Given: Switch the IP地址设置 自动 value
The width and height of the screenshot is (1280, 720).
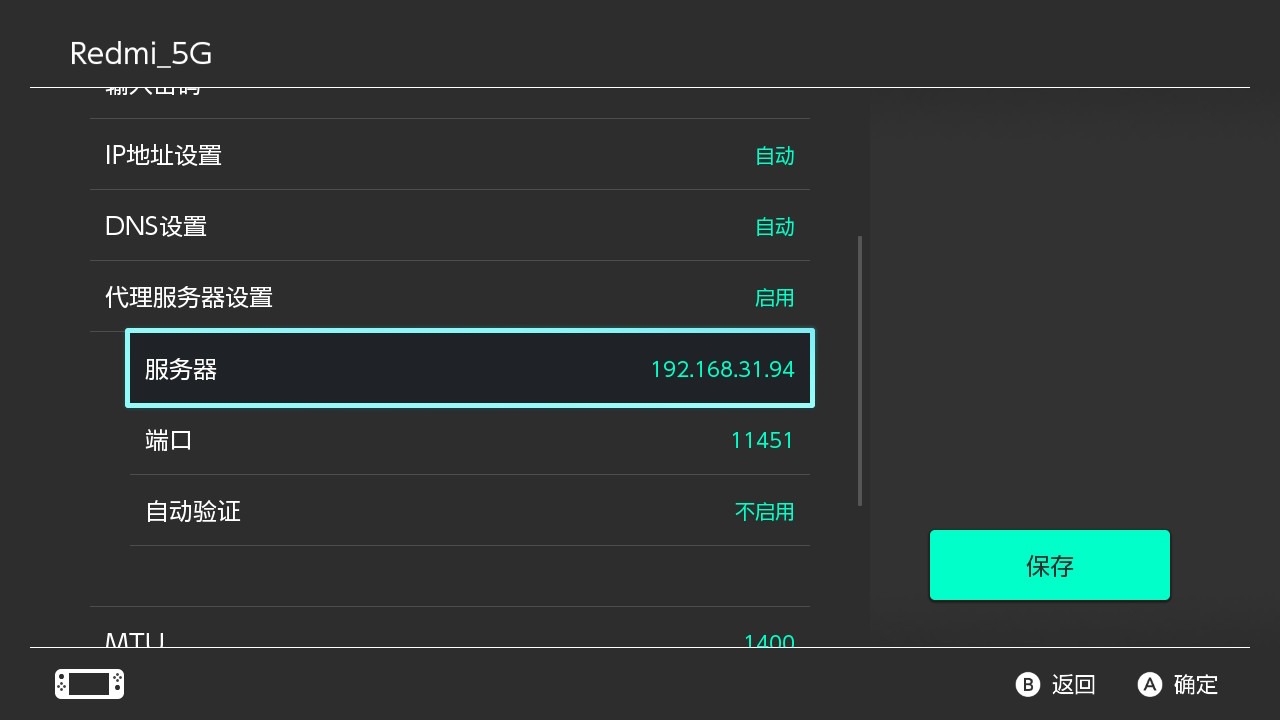Looking at the screenshot, I should [x=774, y=156].
